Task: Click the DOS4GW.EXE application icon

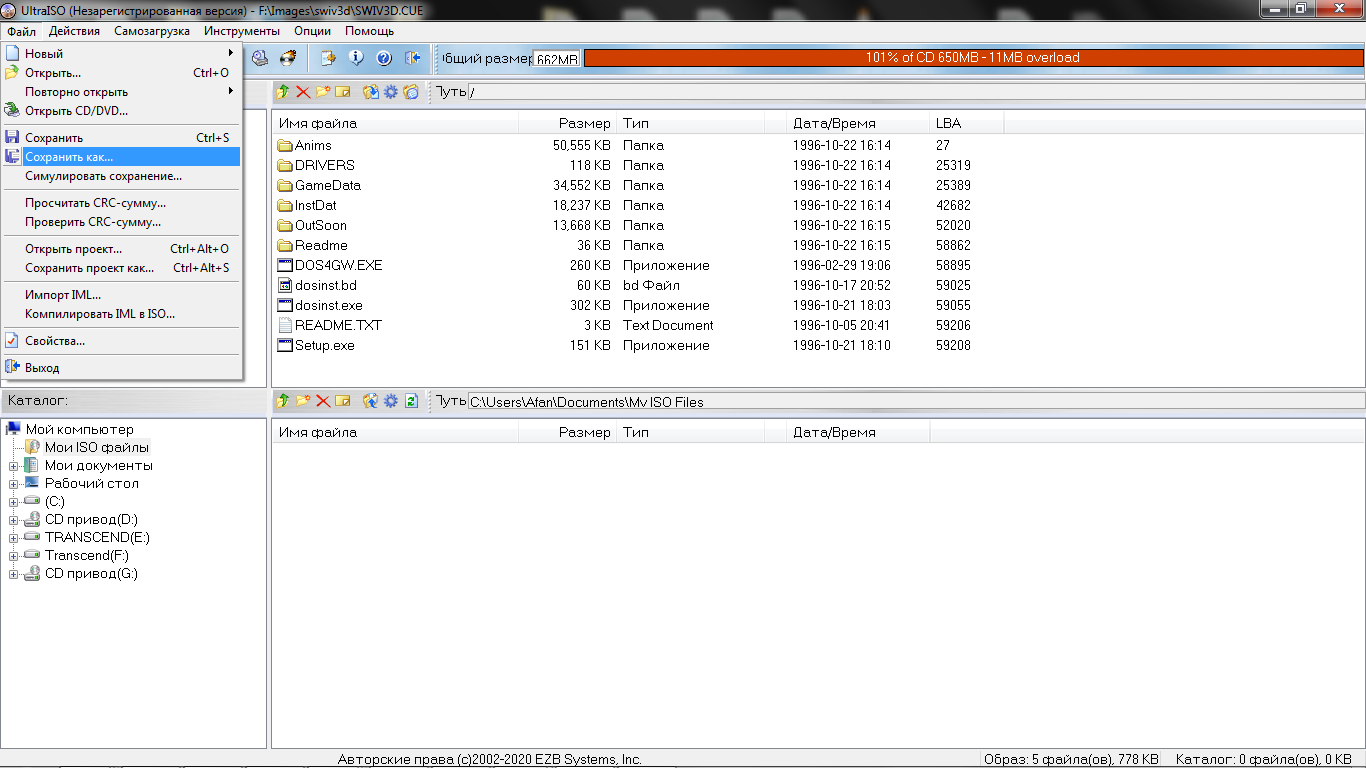Action: coord(285,265)
